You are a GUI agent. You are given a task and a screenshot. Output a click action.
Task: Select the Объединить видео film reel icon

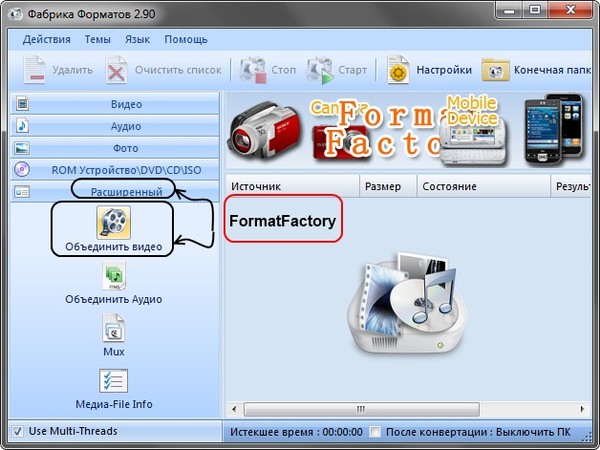113,222
